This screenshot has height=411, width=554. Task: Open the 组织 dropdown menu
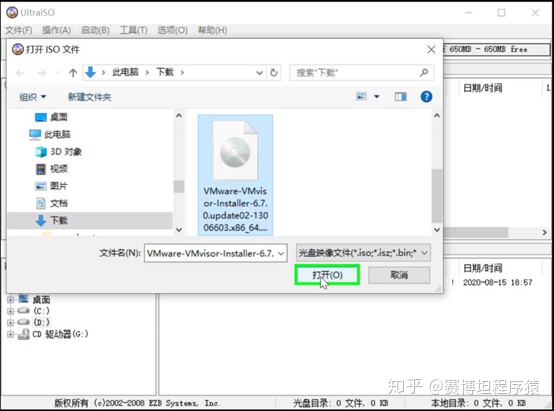33,97
